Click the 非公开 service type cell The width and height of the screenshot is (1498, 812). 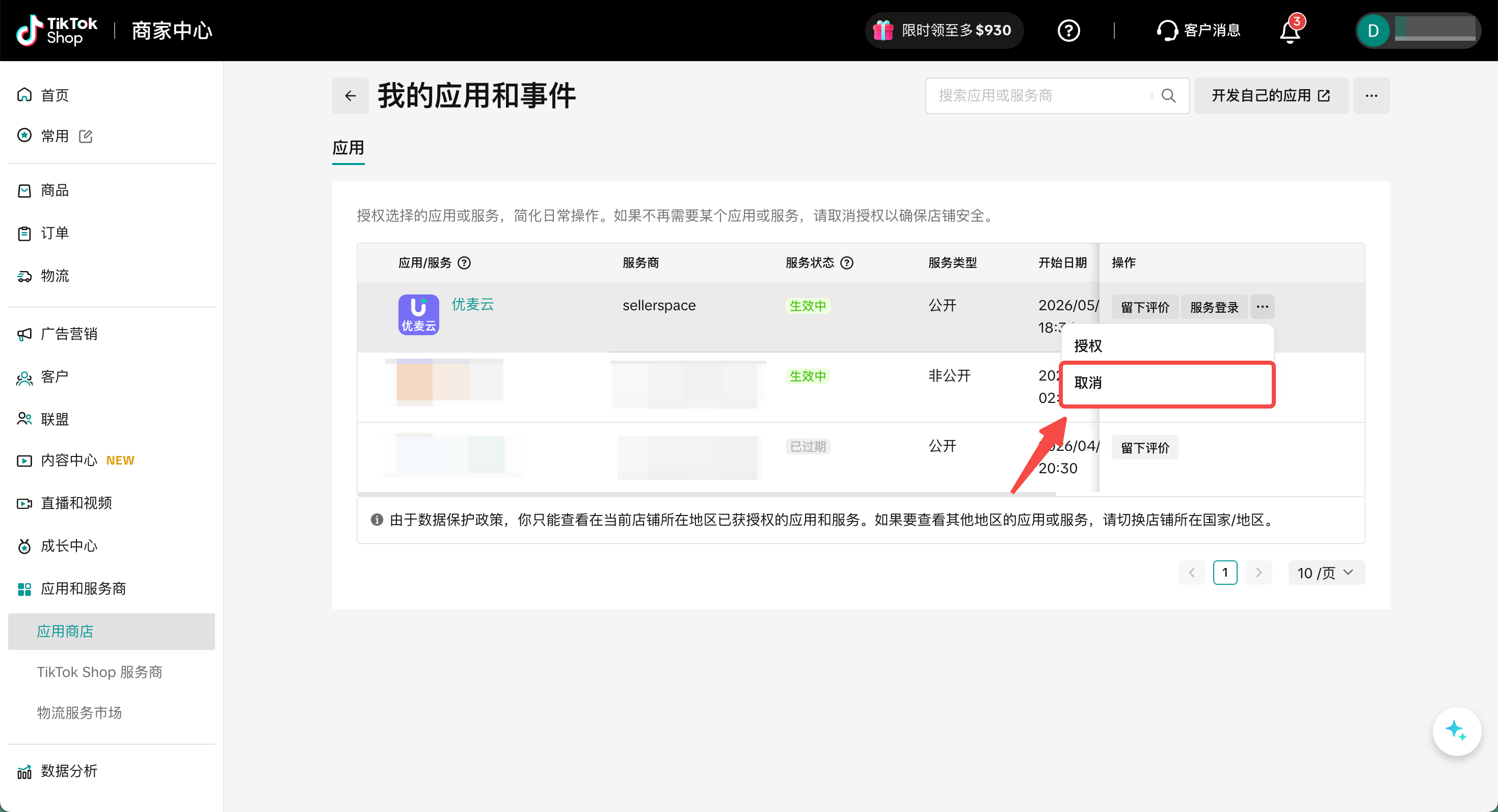click(x=950, y=375)
